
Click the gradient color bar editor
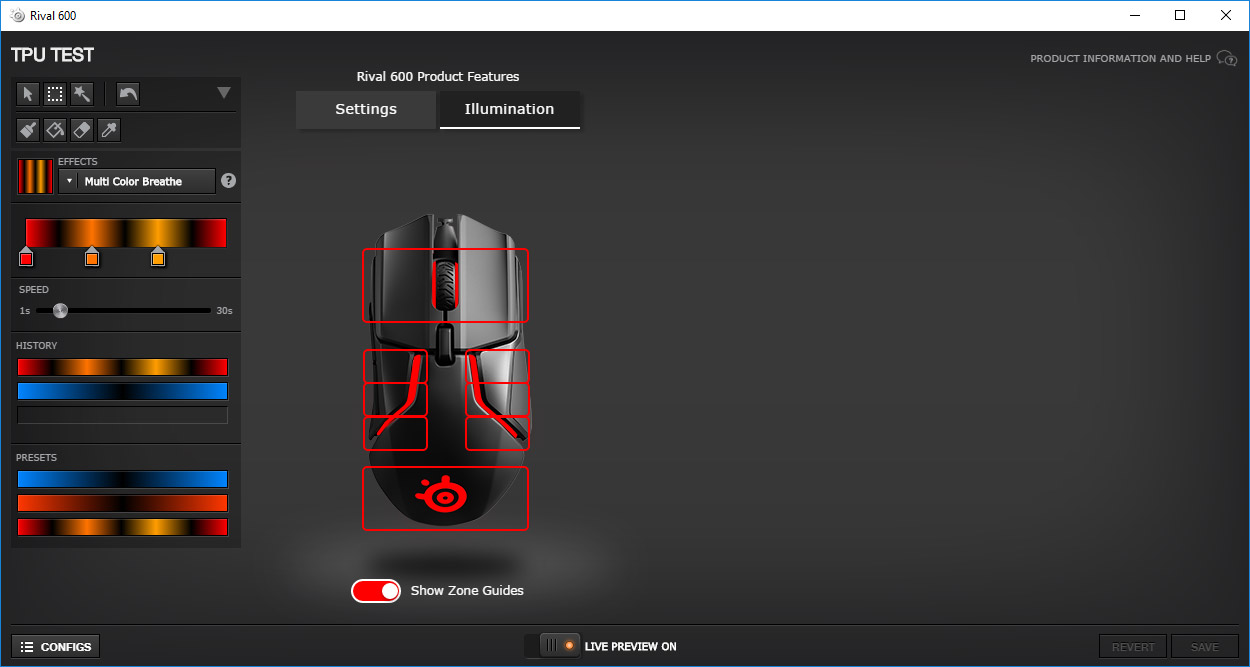pos(126,233)
